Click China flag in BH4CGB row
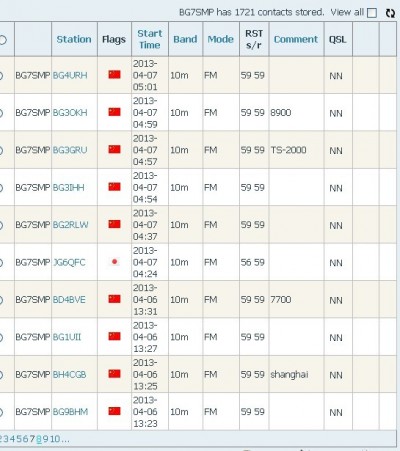The width and height of the screenshot is (400, 451). coord(114,374)
